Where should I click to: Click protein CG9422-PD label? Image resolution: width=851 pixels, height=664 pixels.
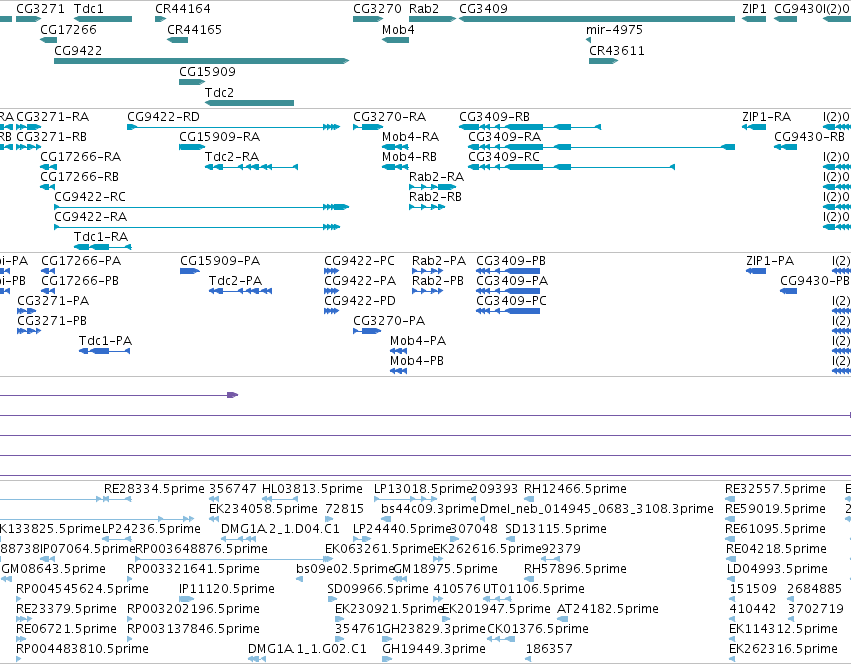pos(360,300)
